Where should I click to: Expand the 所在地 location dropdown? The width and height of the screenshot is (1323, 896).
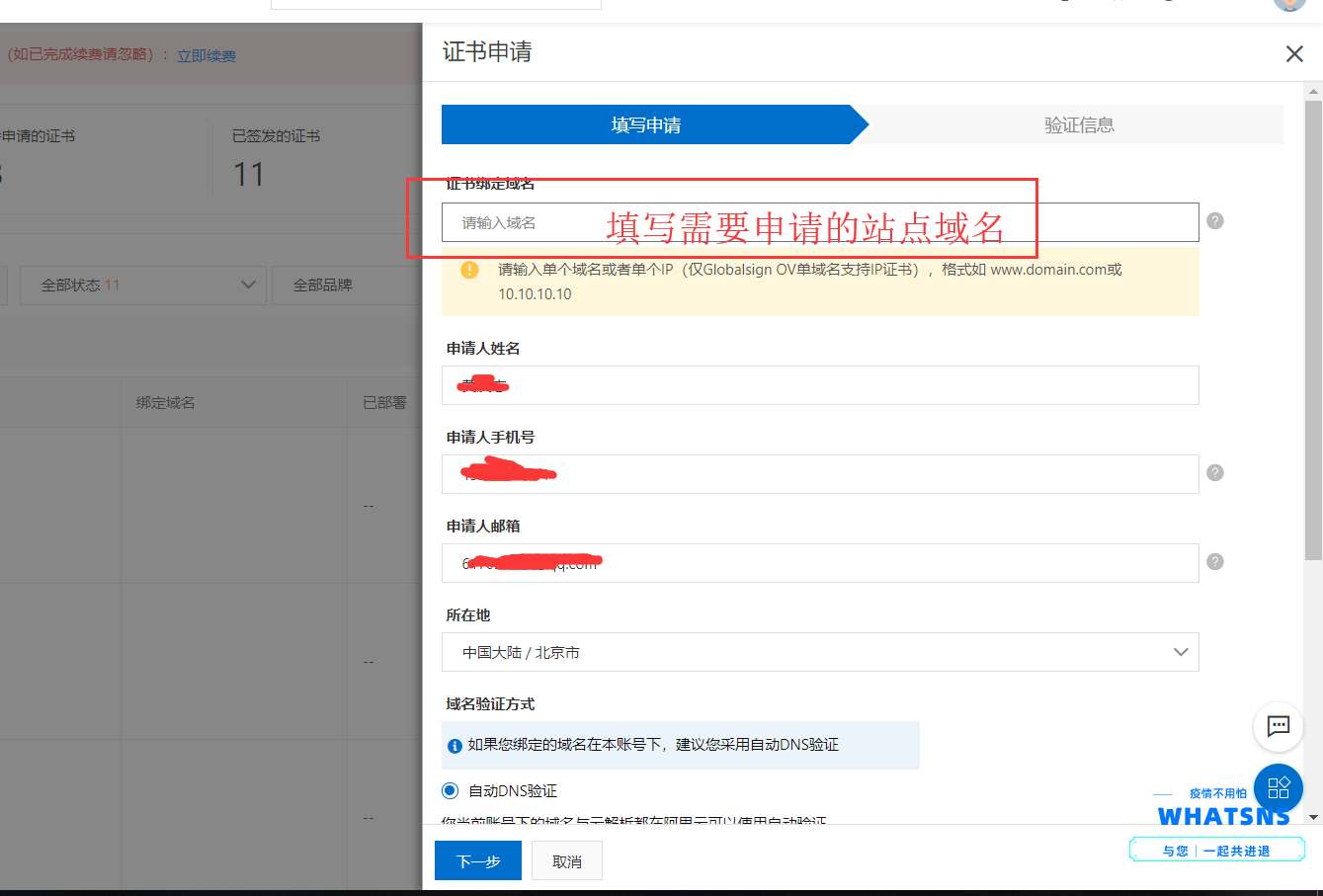pos(819,652)
